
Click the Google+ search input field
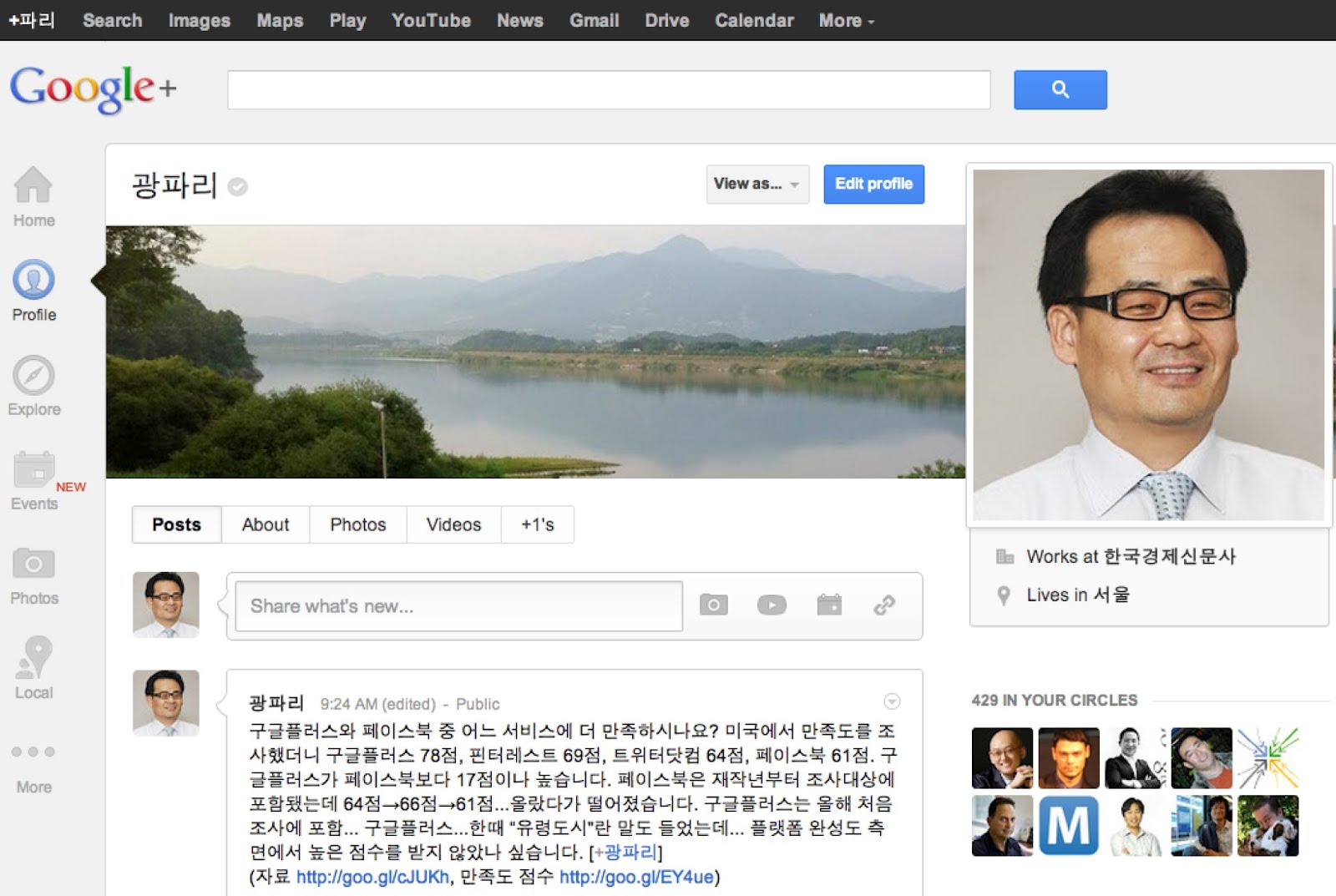(609, 89)
